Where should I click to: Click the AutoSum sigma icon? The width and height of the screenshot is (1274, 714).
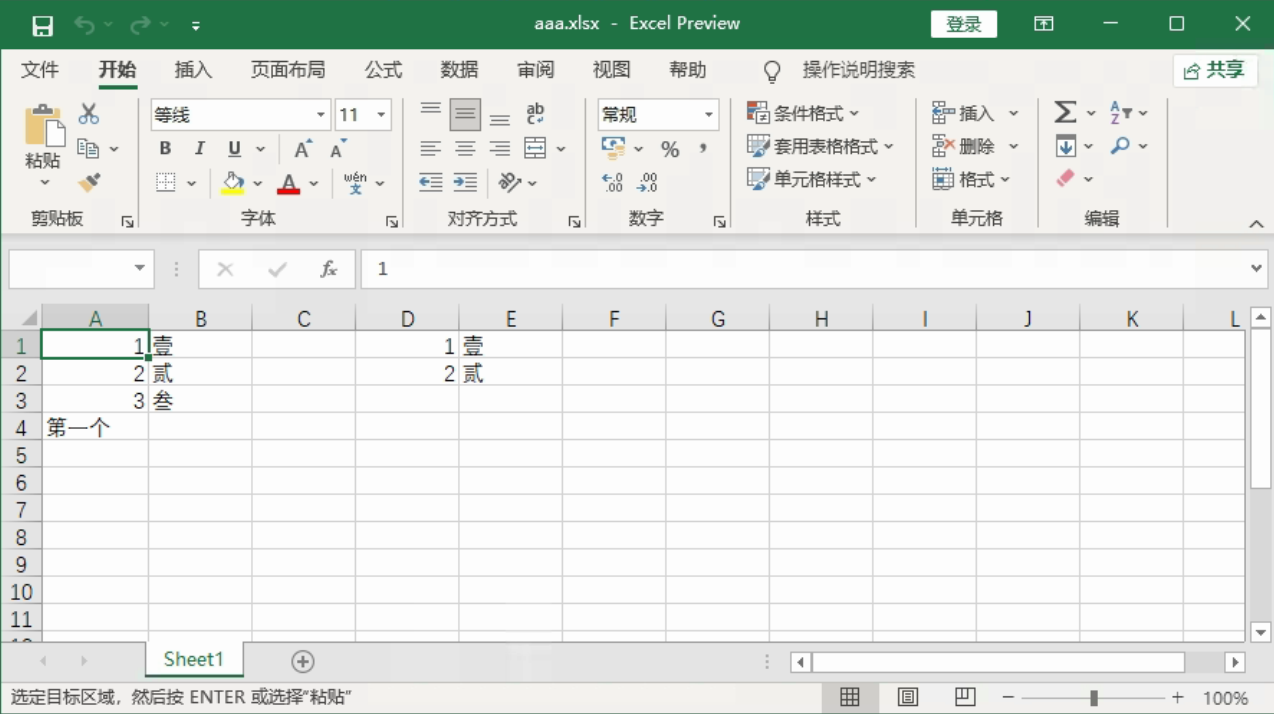pyautogui.click(x=1065, y=113)
